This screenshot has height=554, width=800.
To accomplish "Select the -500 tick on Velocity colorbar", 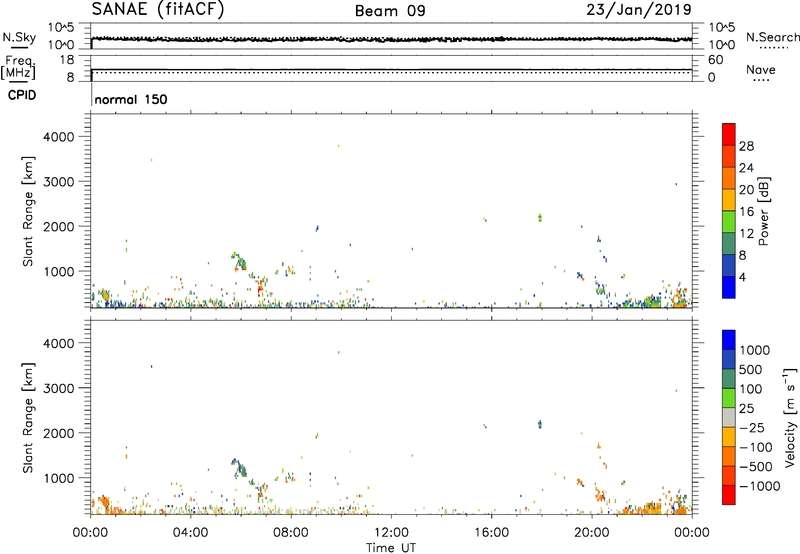I will pos(756,467).
